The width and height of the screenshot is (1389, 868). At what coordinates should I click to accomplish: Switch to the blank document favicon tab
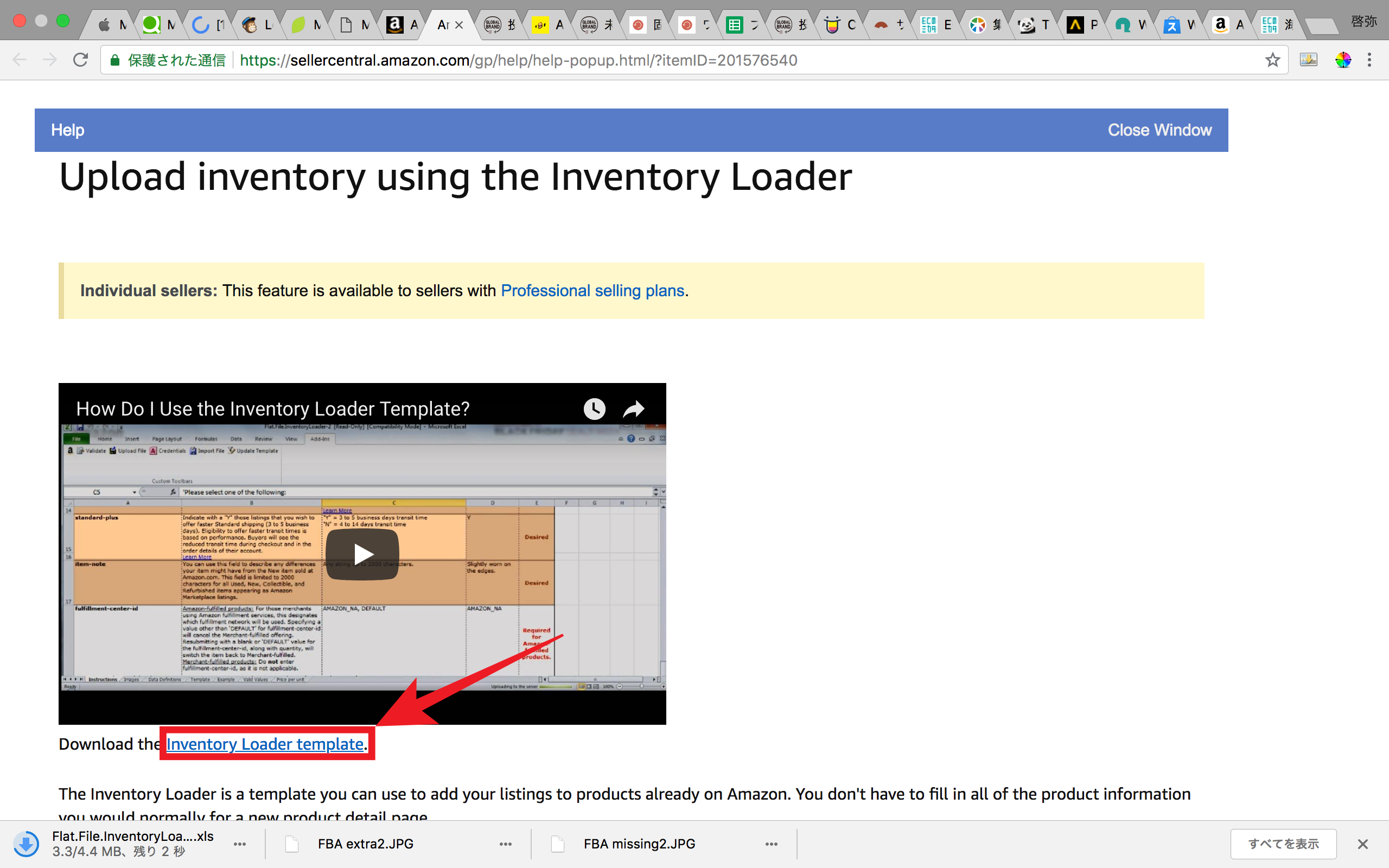coord(346,25)
